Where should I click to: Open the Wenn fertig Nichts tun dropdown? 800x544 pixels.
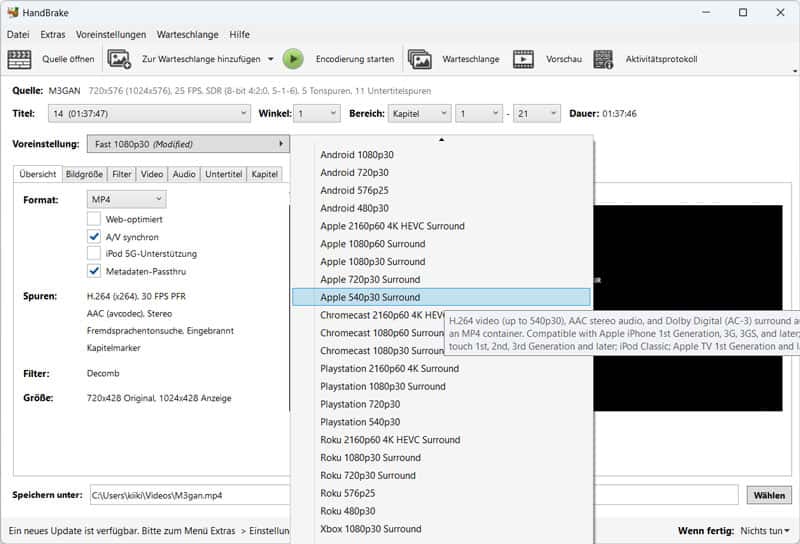click(x=765, y=531)
